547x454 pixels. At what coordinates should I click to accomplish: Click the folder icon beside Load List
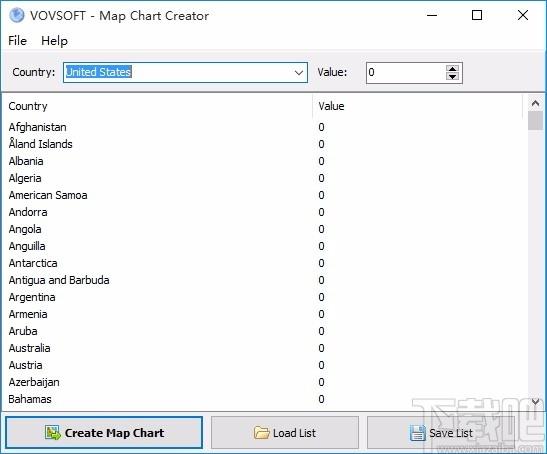click(261, 433)
